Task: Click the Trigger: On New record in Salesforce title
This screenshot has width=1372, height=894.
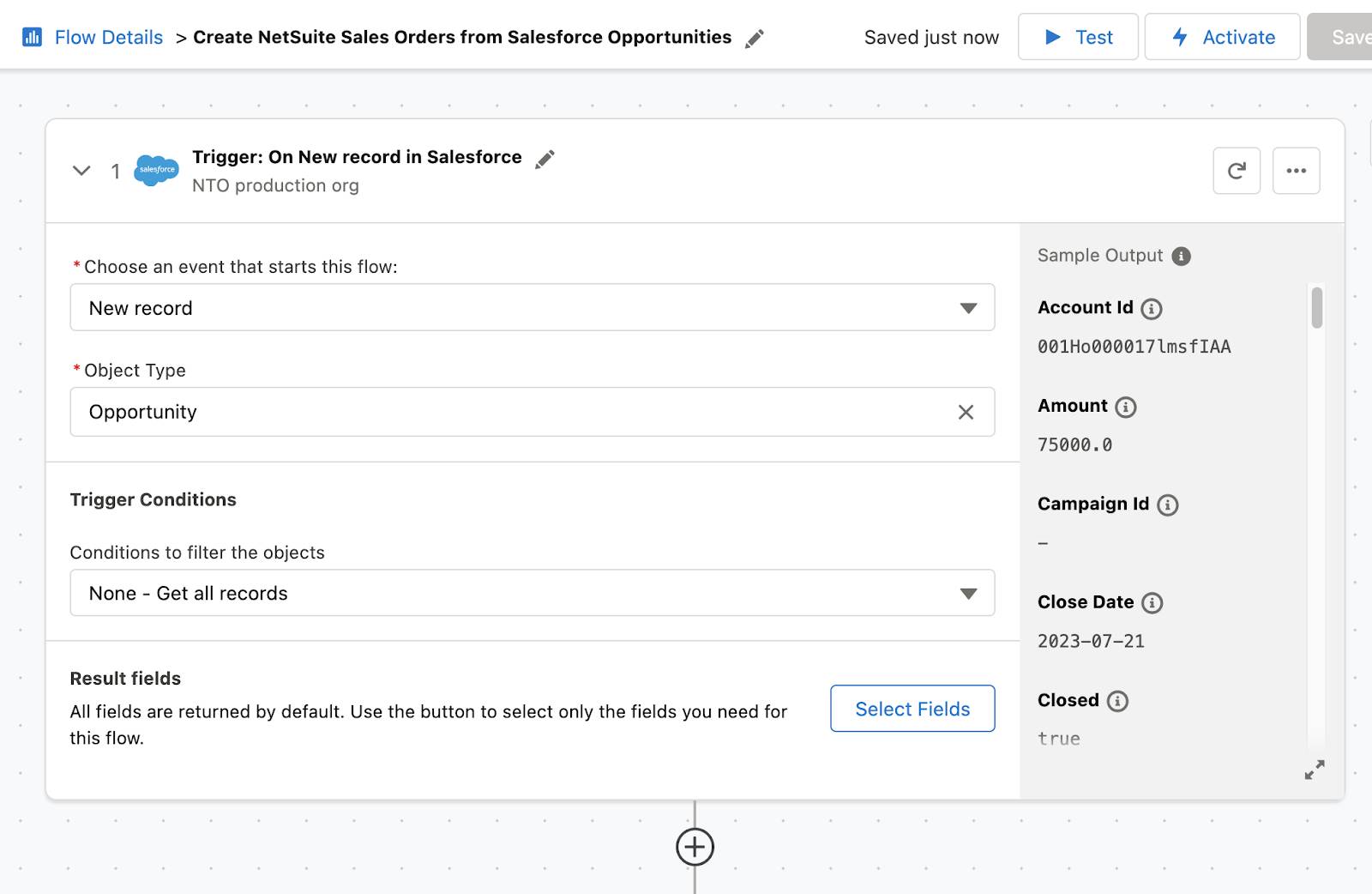Action: (357, 157)
